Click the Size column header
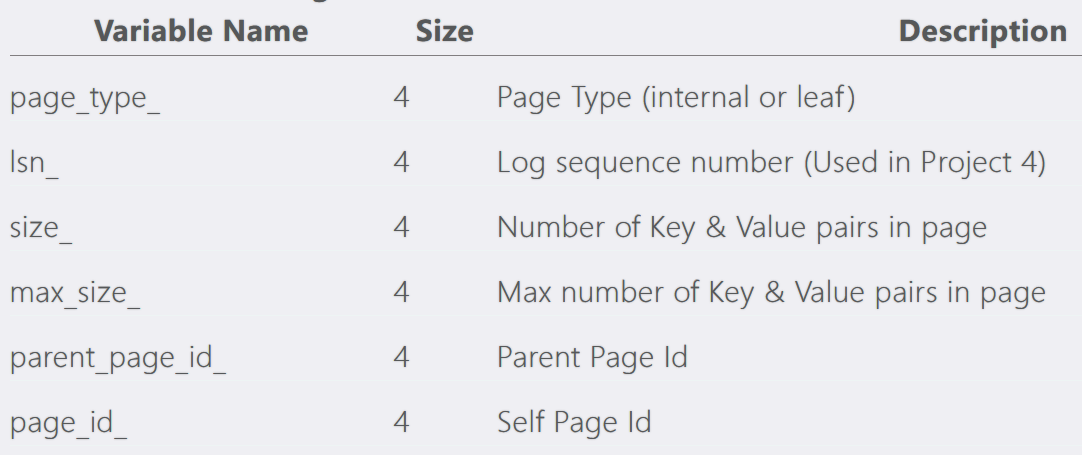 [444, 31]
